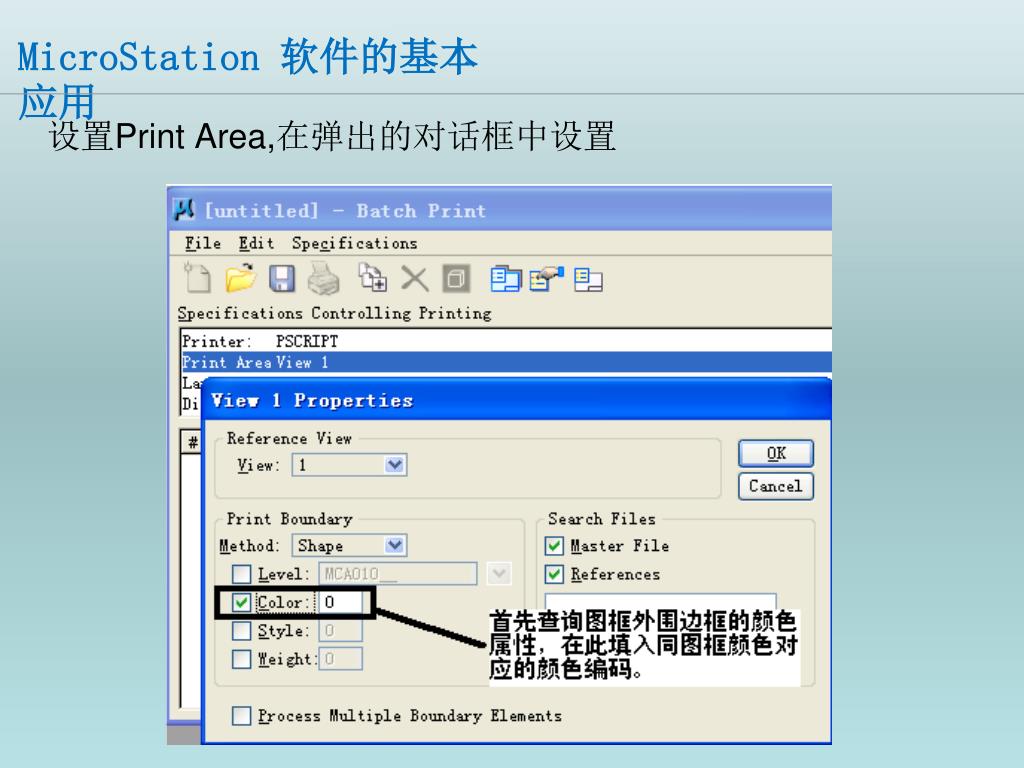The height and width of the screenshot is (768, 1024).
Task: Check Process Multiple Boundary Elements
Action: [x=242, y=716]
